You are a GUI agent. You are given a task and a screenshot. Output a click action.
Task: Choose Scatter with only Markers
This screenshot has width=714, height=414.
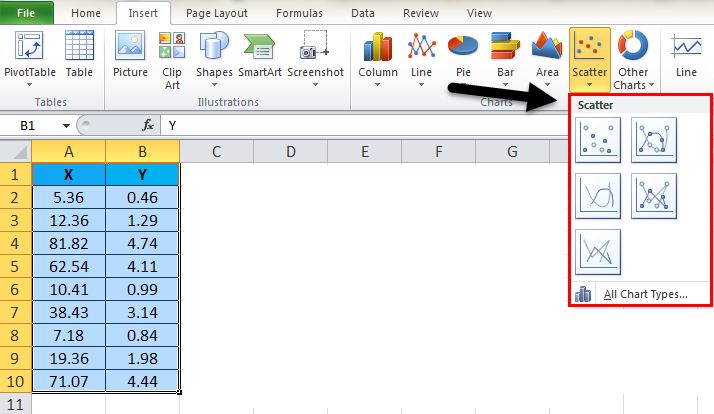coord(598,140)
